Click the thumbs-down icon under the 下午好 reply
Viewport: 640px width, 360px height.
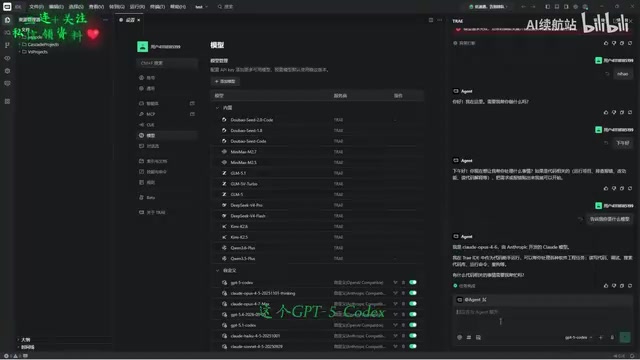(614, 188)
